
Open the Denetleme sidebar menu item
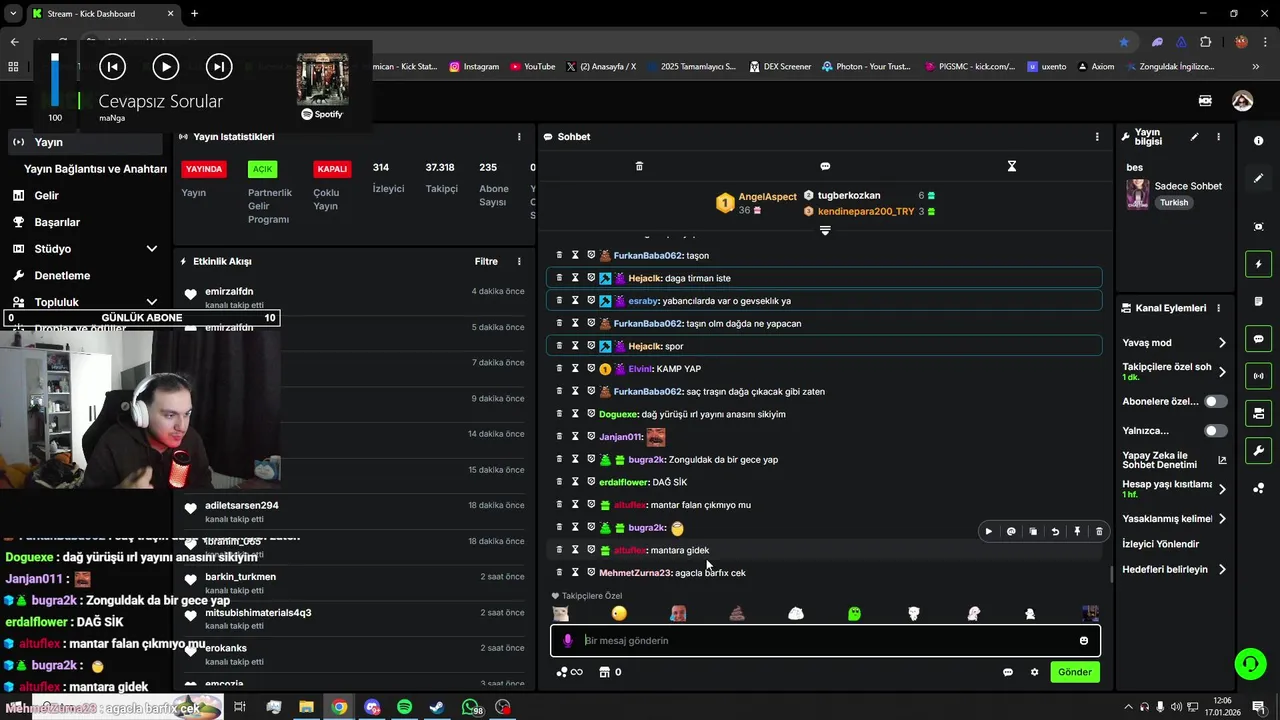(x=62, y=276)
